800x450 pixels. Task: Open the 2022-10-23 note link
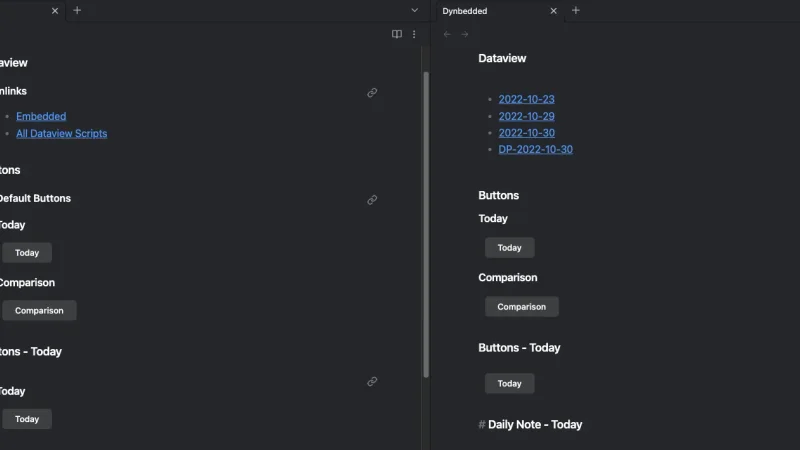click(x=527, y=99)
